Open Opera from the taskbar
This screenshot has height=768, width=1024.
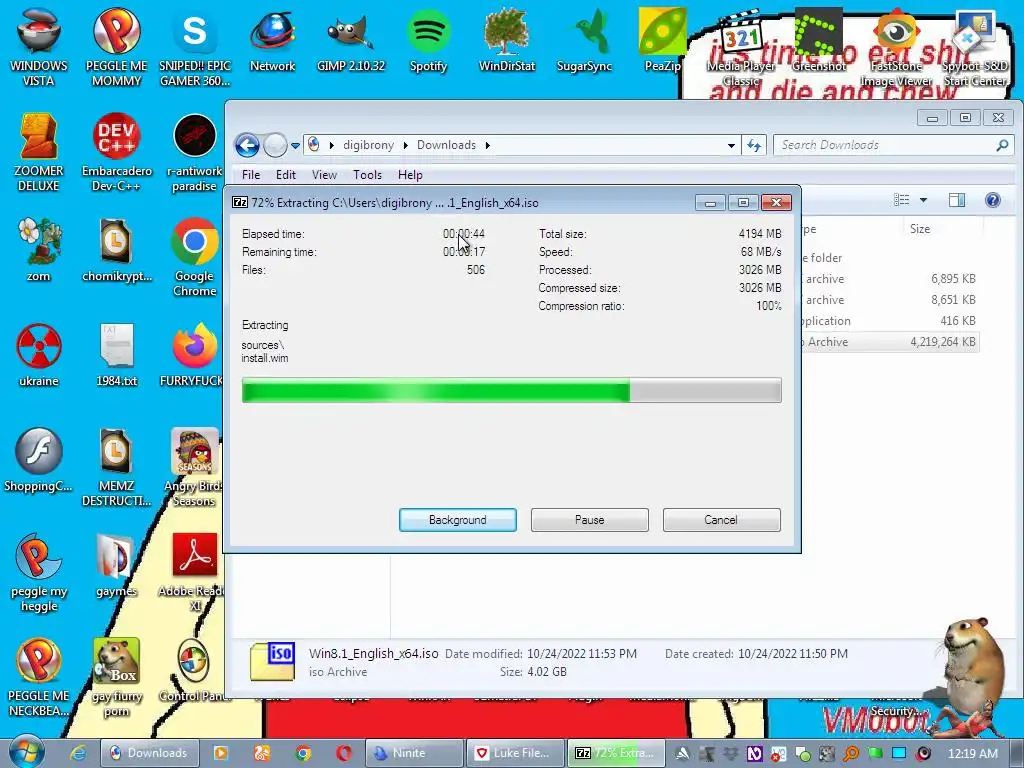344,753
